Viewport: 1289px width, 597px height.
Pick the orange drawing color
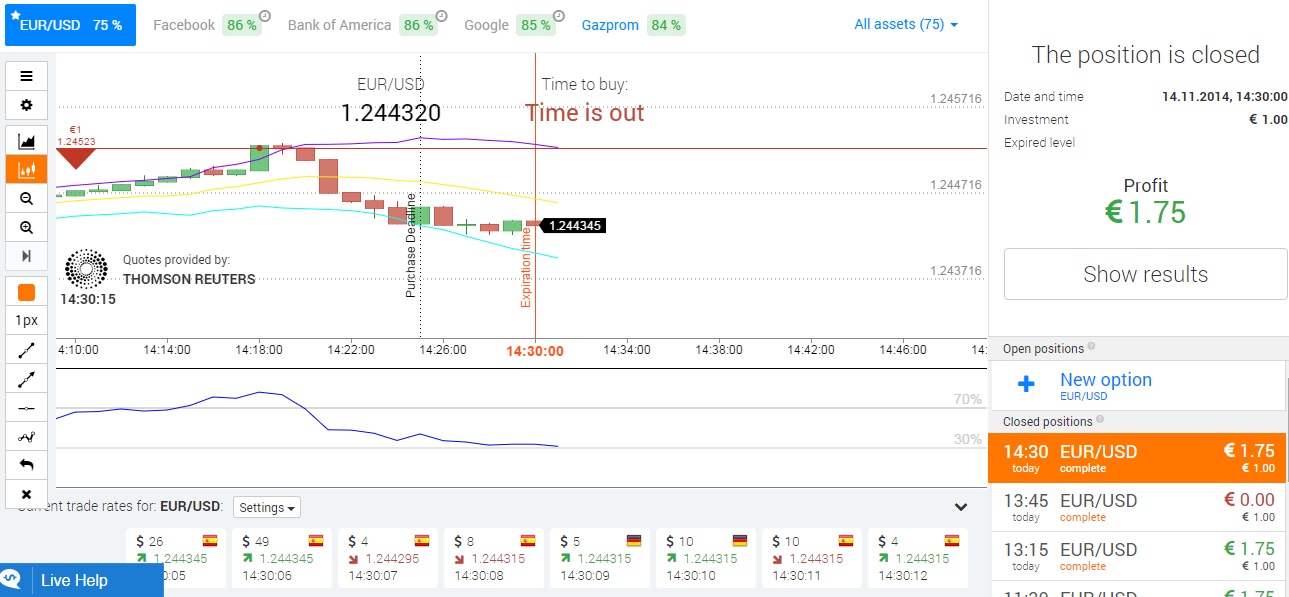point(26,293)
